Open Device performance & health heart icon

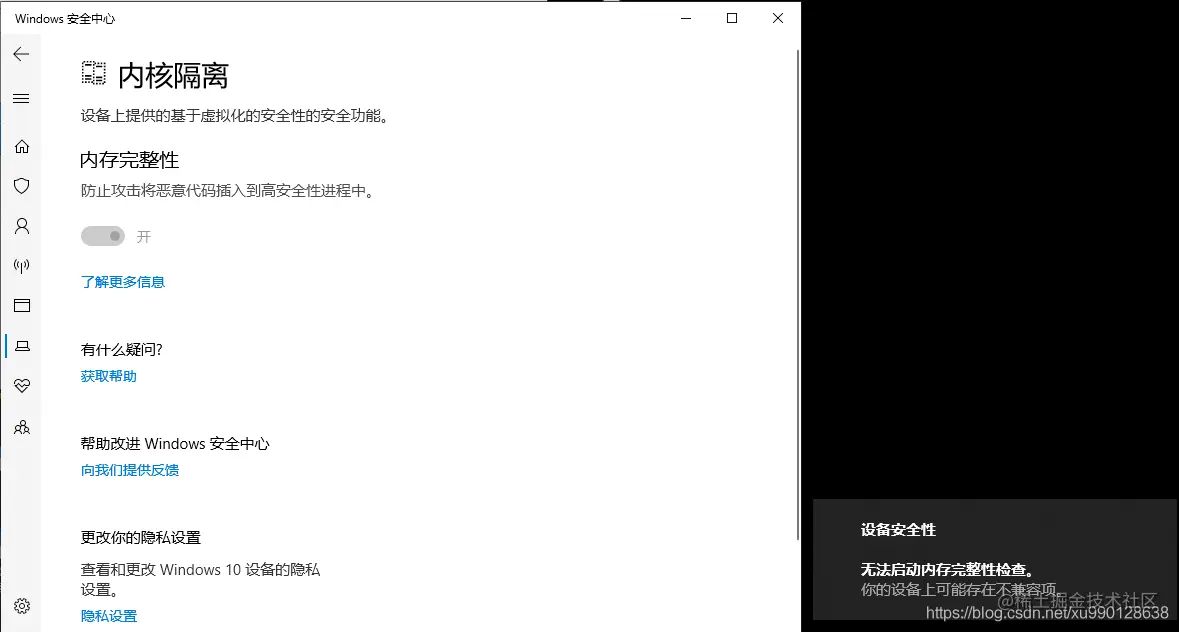click(x=22, y=386)
